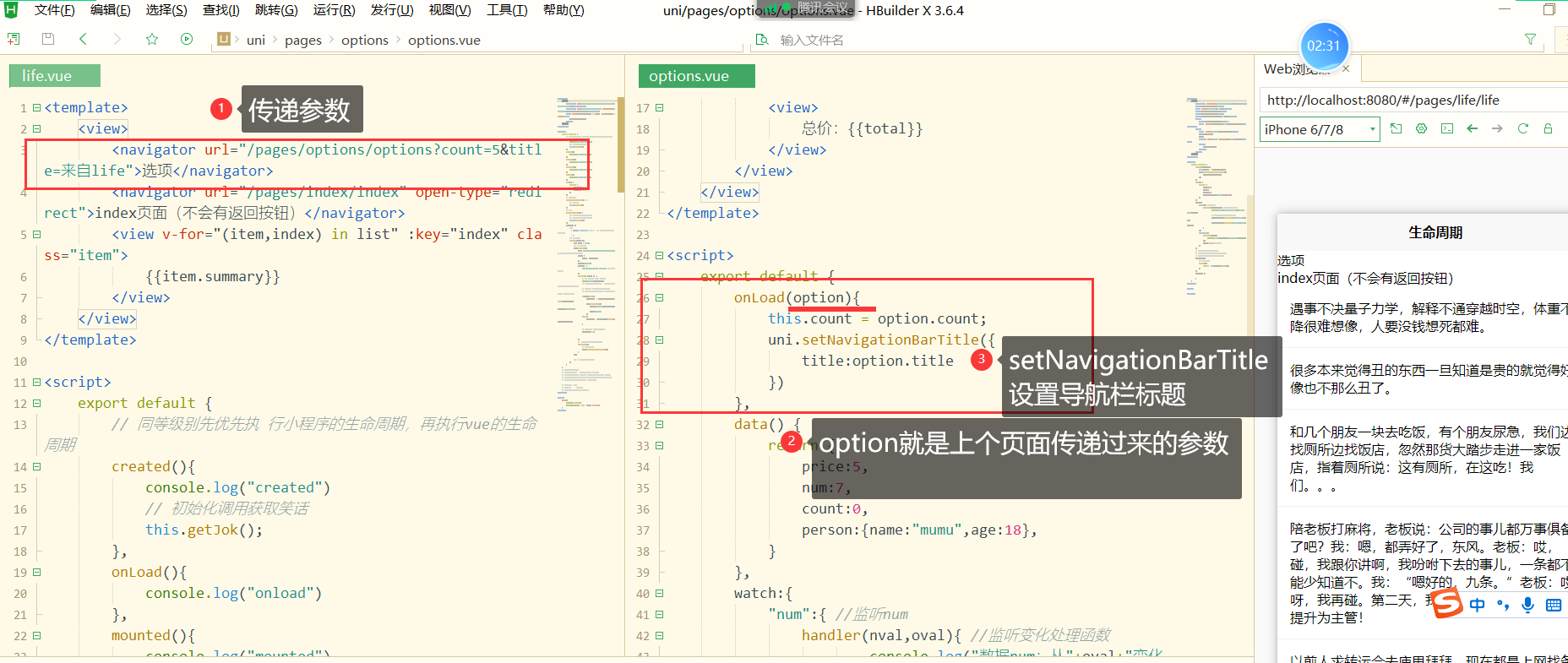The height and width of the screenshot is (663, 1568).
Task: Open the Web preview console icon
Action: pyautogui.click(x=1447, y=128)
